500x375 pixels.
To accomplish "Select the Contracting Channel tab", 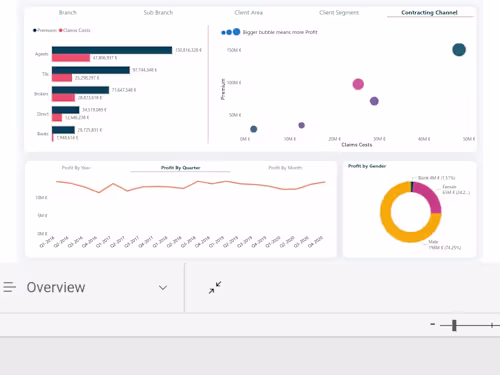I will 429,13.
